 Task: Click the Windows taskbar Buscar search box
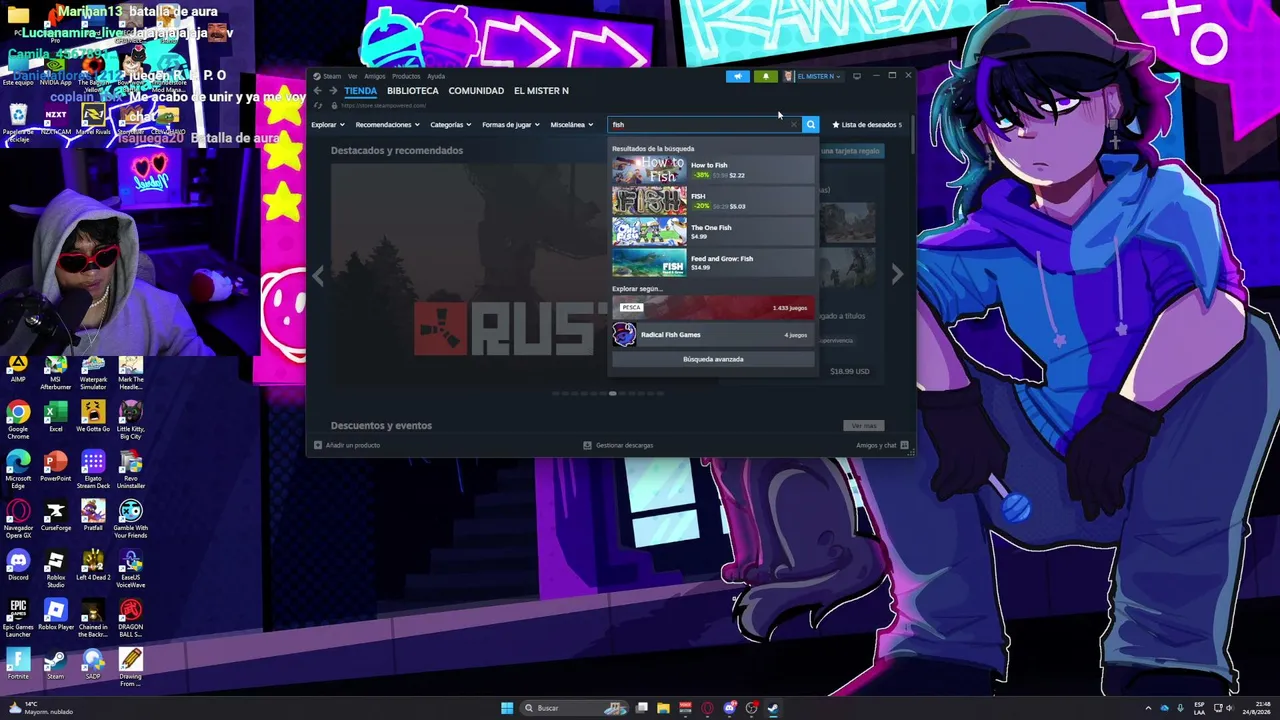point(575,708)
